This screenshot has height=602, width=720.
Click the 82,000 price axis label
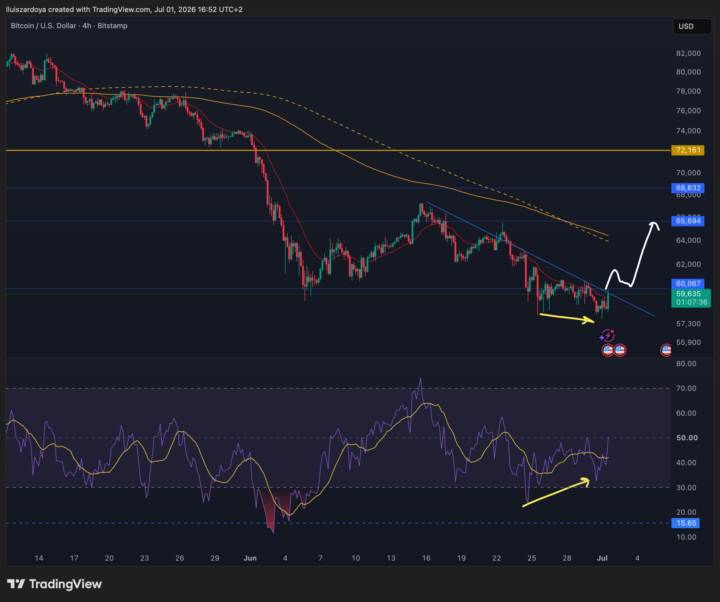coord(688,53)
